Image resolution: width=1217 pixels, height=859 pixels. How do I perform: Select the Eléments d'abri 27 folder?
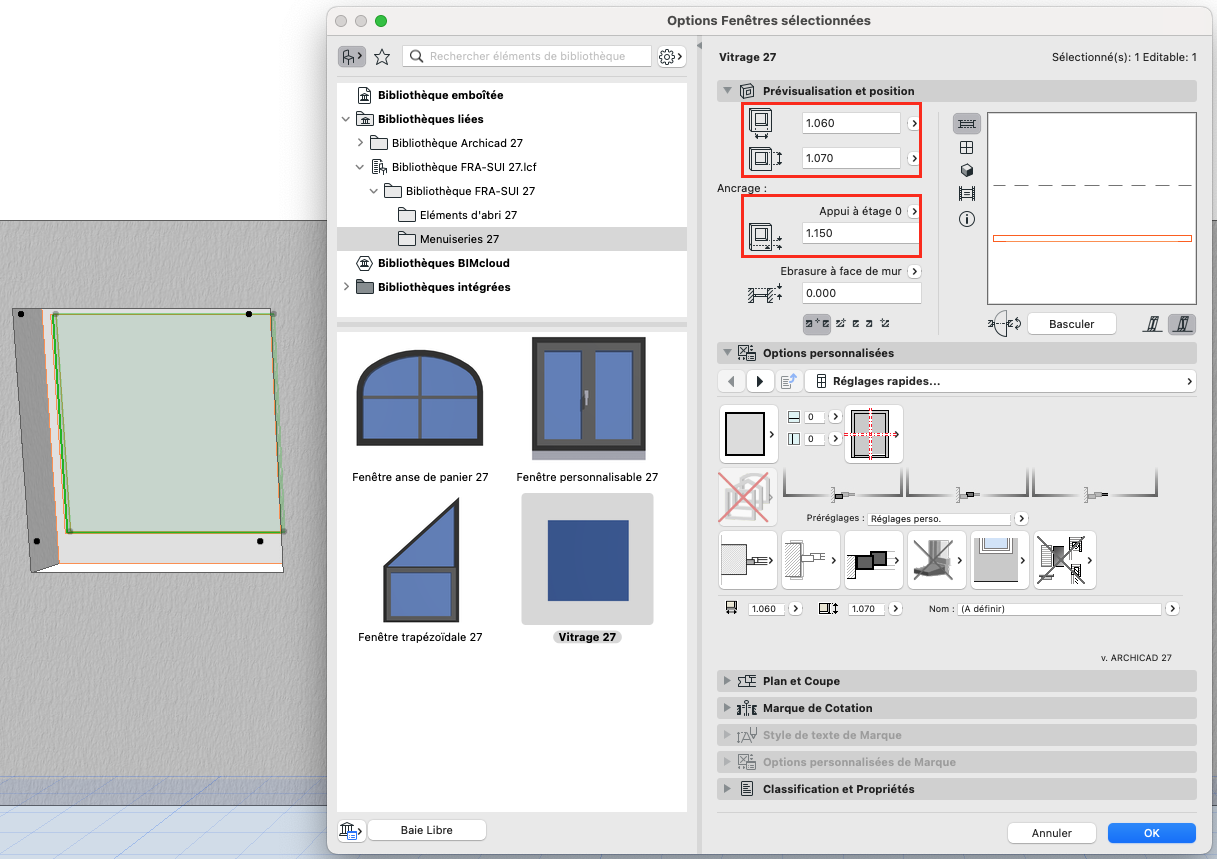[468, 215]
